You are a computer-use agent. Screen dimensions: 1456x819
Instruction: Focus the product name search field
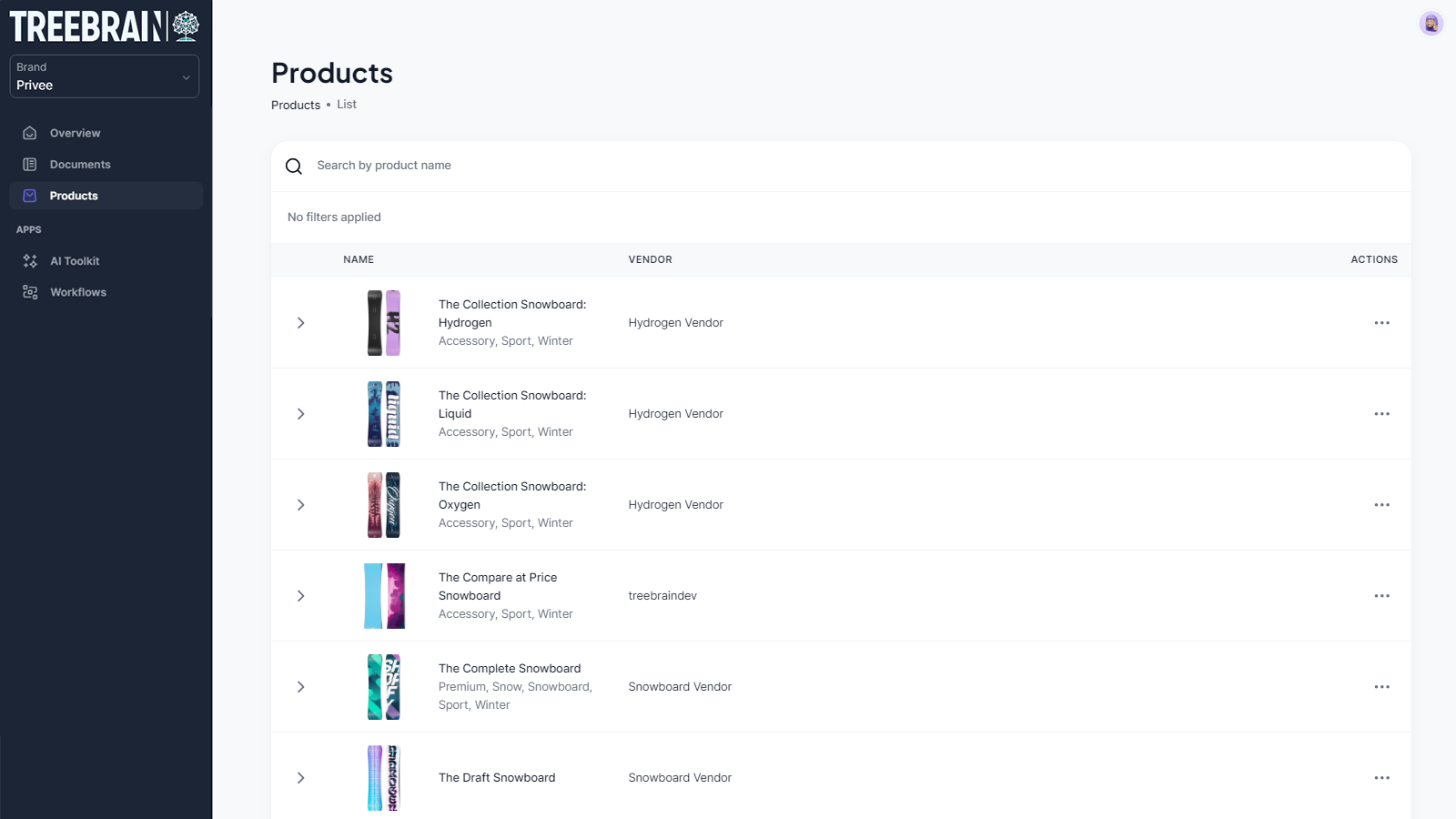[x=637, y=166]
